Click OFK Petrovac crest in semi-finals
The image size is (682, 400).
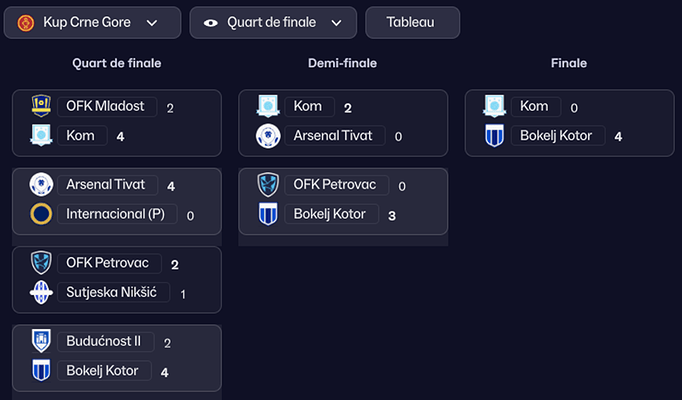click(x=267, y=185)
